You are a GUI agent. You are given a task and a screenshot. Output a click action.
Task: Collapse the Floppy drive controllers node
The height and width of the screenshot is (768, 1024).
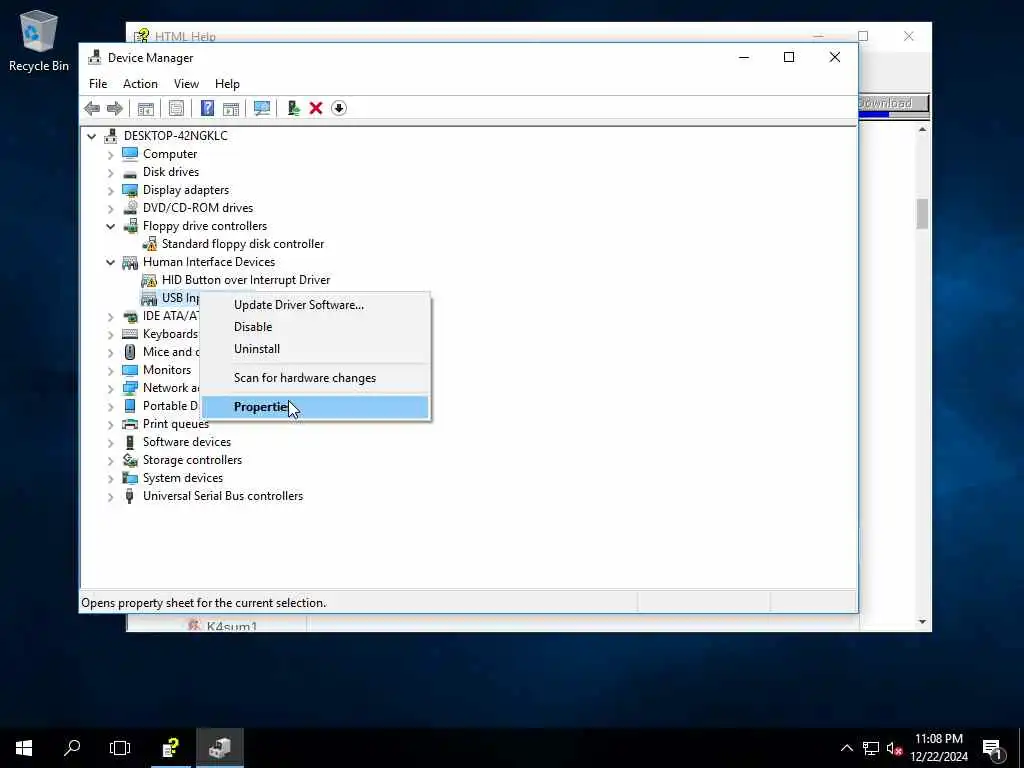110,227
